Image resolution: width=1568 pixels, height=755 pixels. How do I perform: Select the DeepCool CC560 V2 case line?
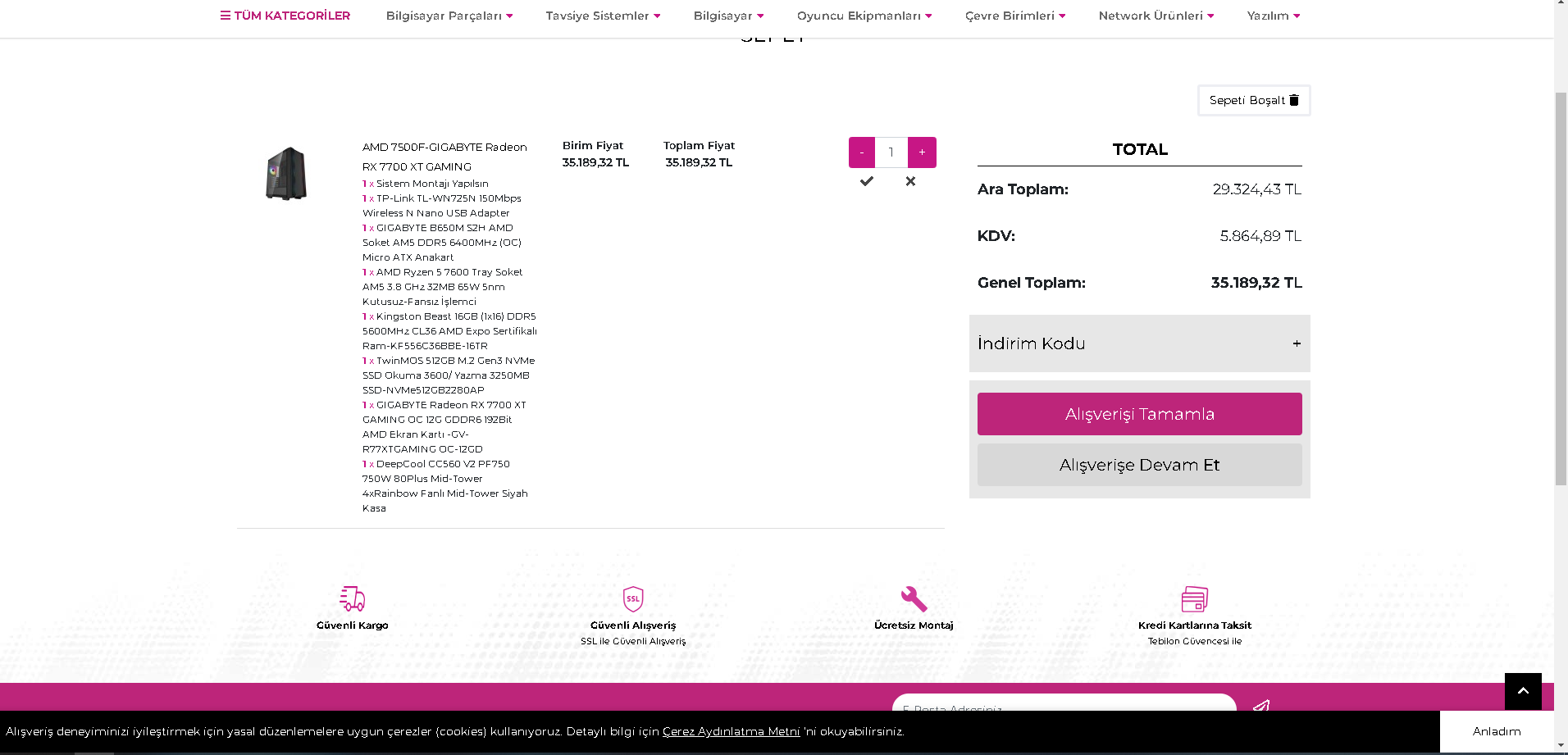click(445, 486)
